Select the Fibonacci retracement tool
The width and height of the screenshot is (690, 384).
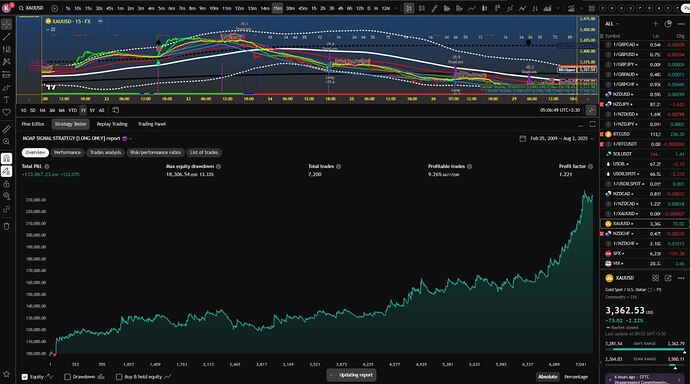7,49
